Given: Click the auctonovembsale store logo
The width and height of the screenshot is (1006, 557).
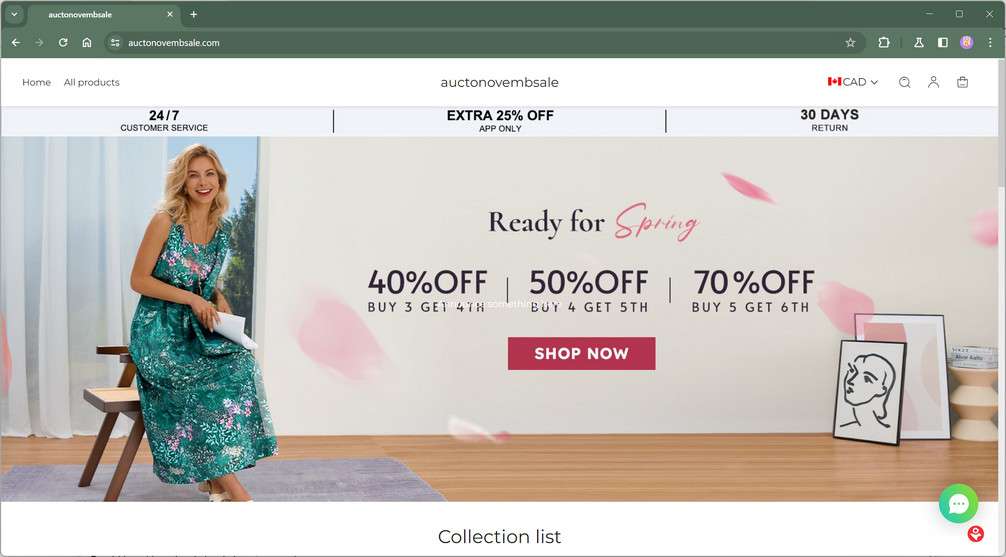Looking at the screenshot, I should pyautogui.click(x=499, y=82).
